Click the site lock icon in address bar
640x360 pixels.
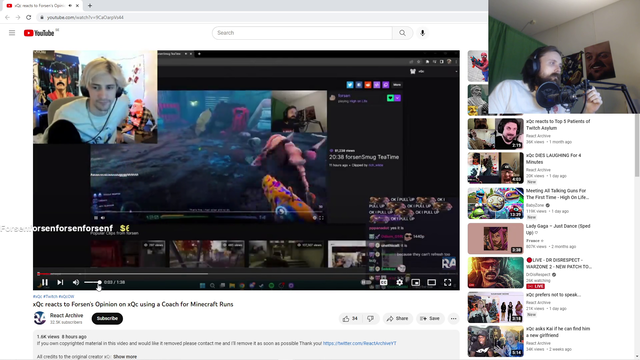[x=42, y=17]
